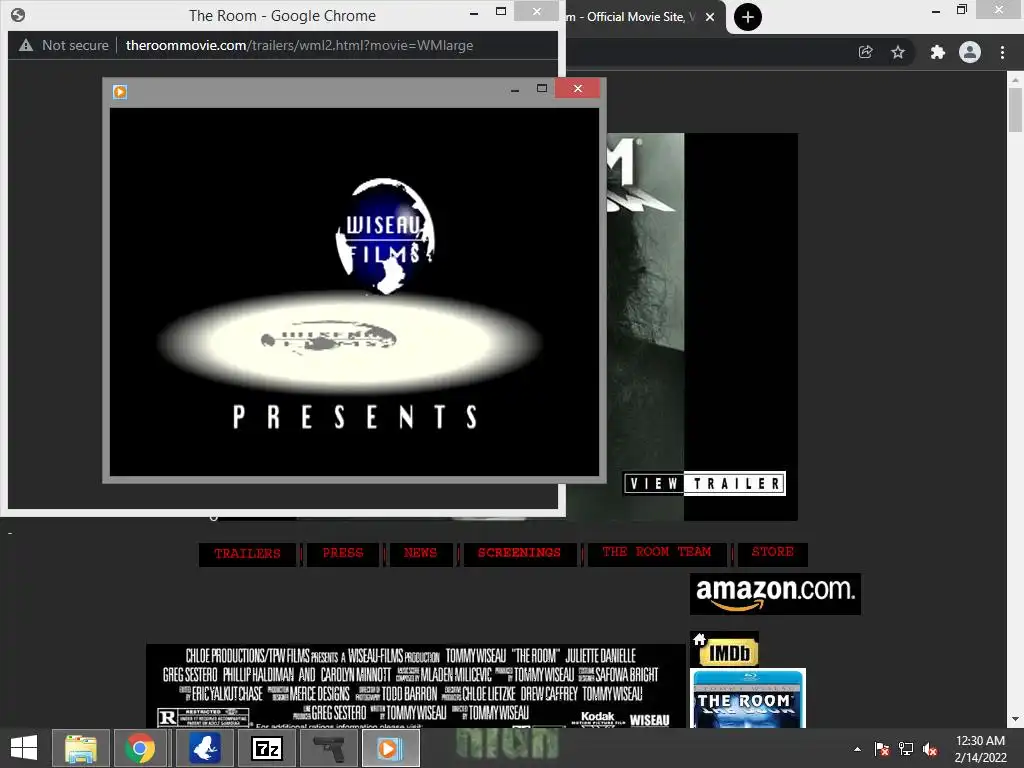Viewport: 1024px width, 768px height.
Task: Close the Official Movie Site tab
Action: tap(710, 17)
